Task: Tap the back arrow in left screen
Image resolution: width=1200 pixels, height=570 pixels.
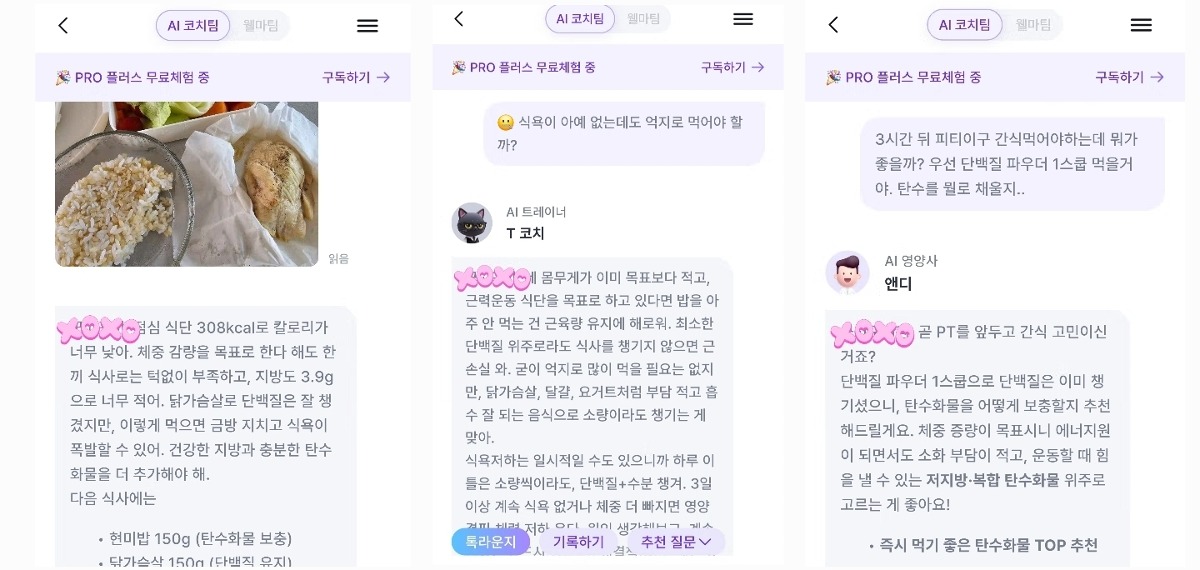Action: (63, 26)
